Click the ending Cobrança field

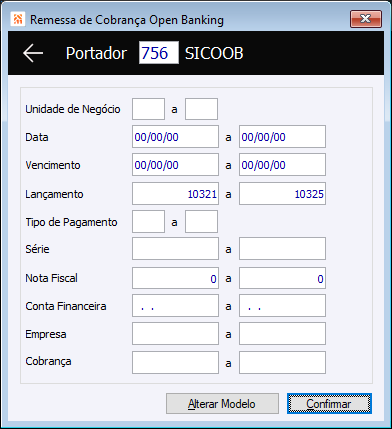tap(282, 362)
